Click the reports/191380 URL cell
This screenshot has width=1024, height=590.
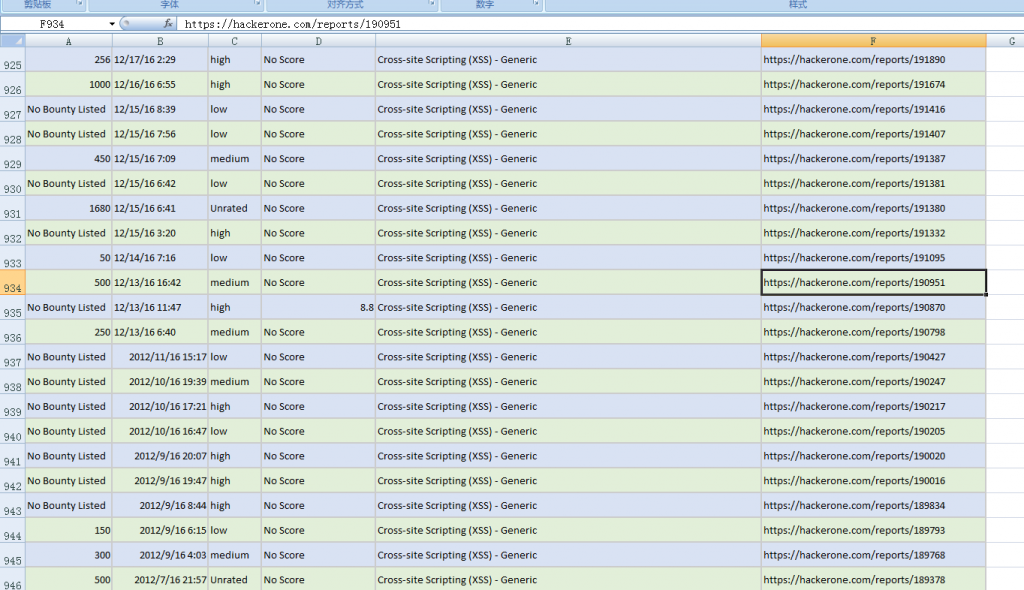(873, 208)
